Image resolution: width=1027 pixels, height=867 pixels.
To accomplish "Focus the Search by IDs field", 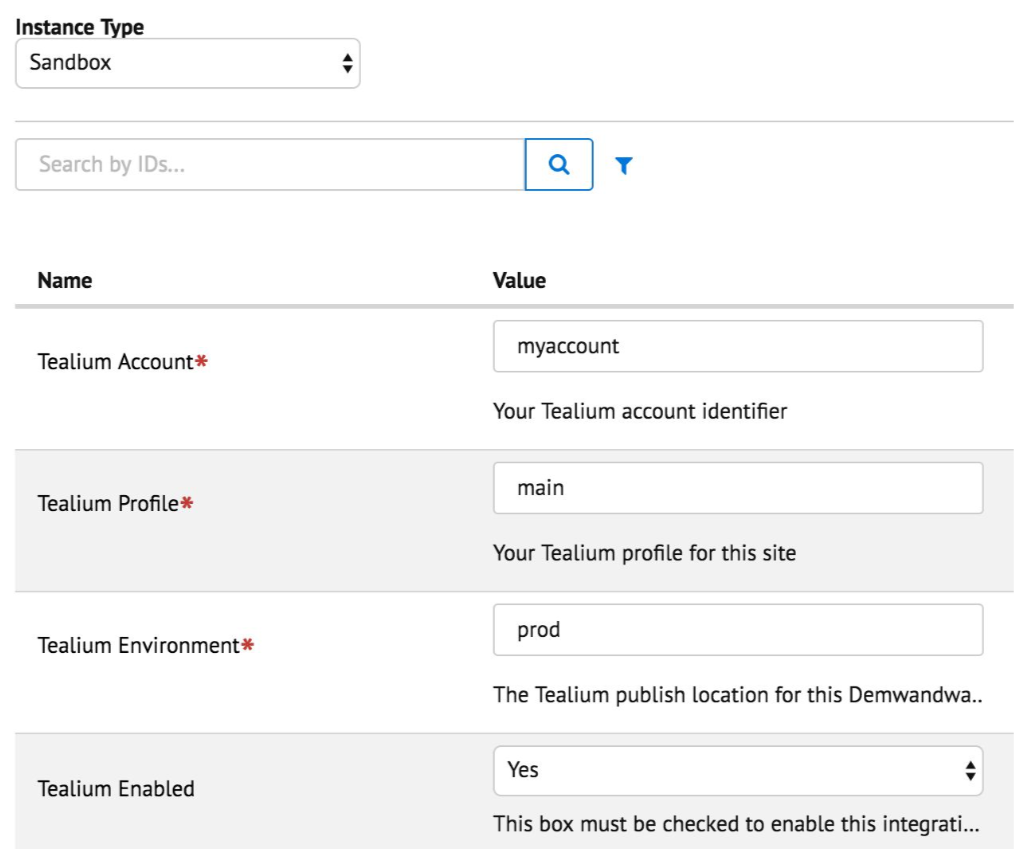I will 270,165.
